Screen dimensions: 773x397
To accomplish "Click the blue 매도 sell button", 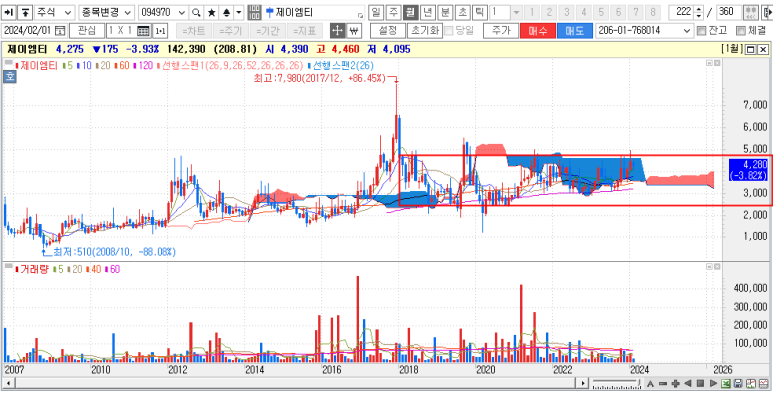I will (575, 31).
